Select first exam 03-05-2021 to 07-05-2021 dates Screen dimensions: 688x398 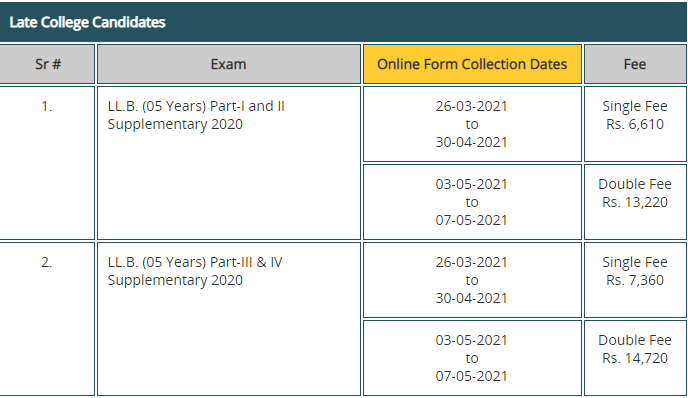click(472, 202)
